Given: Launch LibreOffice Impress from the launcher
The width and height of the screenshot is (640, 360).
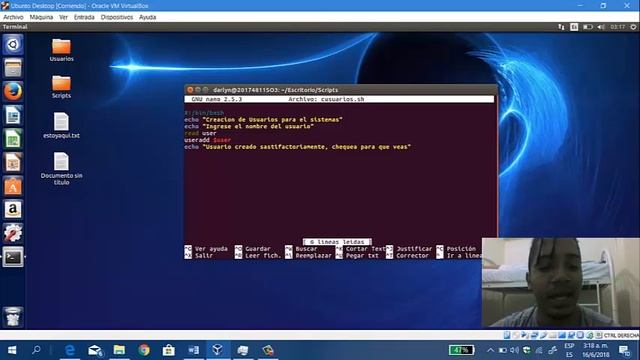Looking at the screenshot, I should 13,162.
